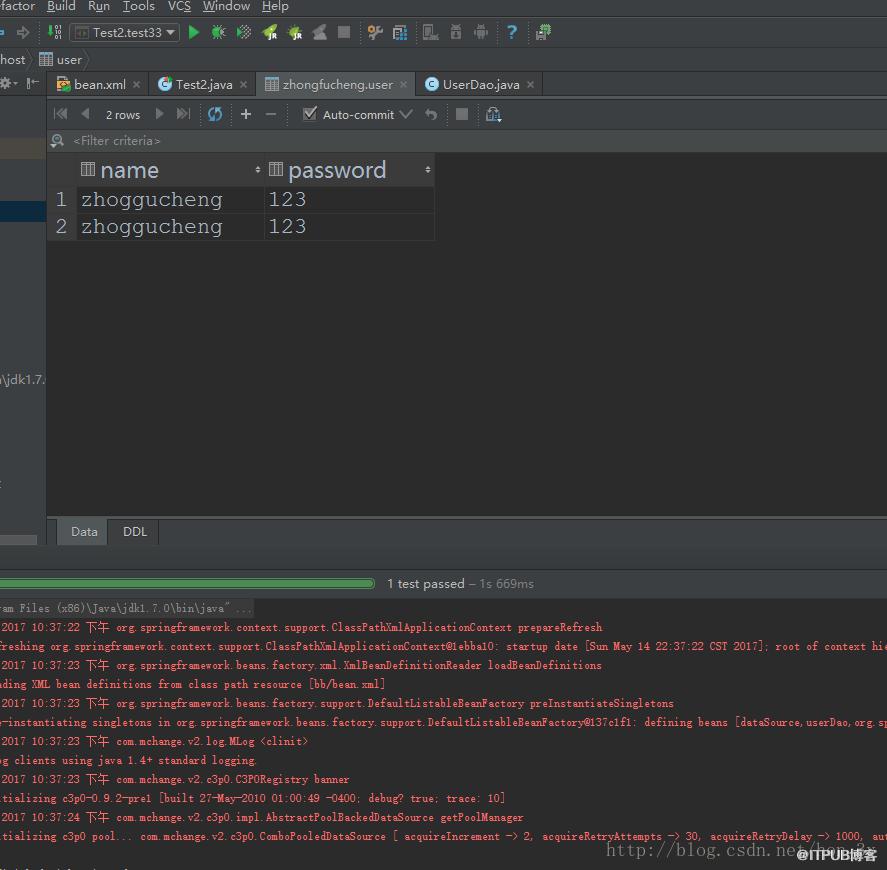The height and width of the screenshot is (870, 887).
Task: Open the Auto-commit transaction mode dropdown arrow
Action: 406,114
